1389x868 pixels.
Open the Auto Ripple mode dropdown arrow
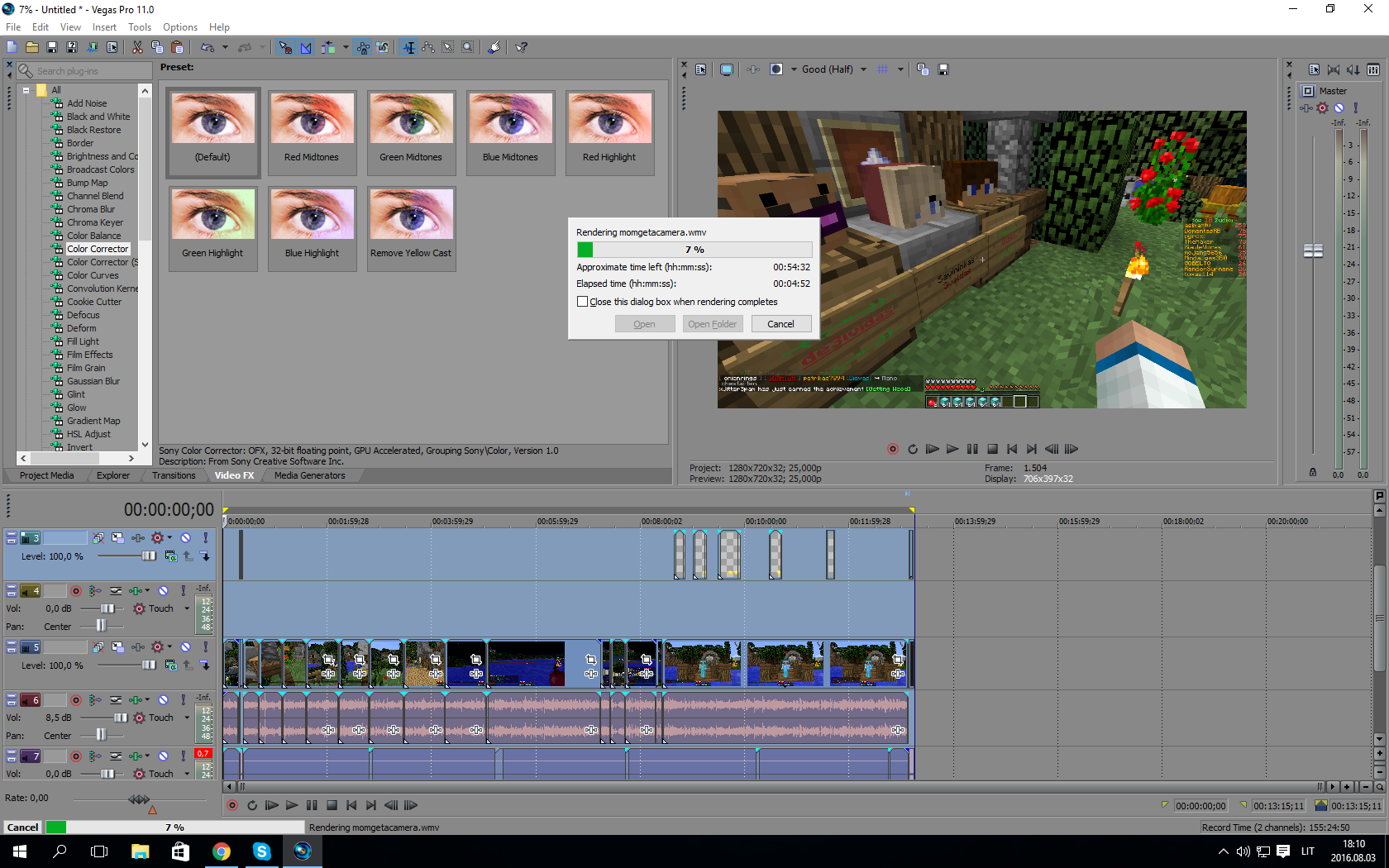[346, 47]
